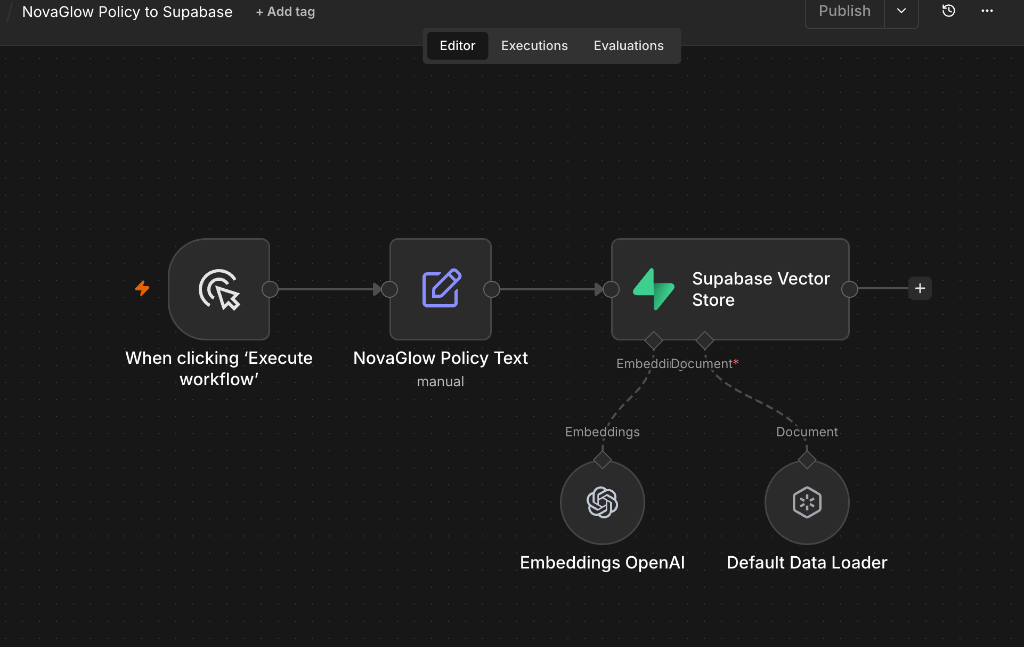Click the 'Document' label above Data Loader

[807, 432]
